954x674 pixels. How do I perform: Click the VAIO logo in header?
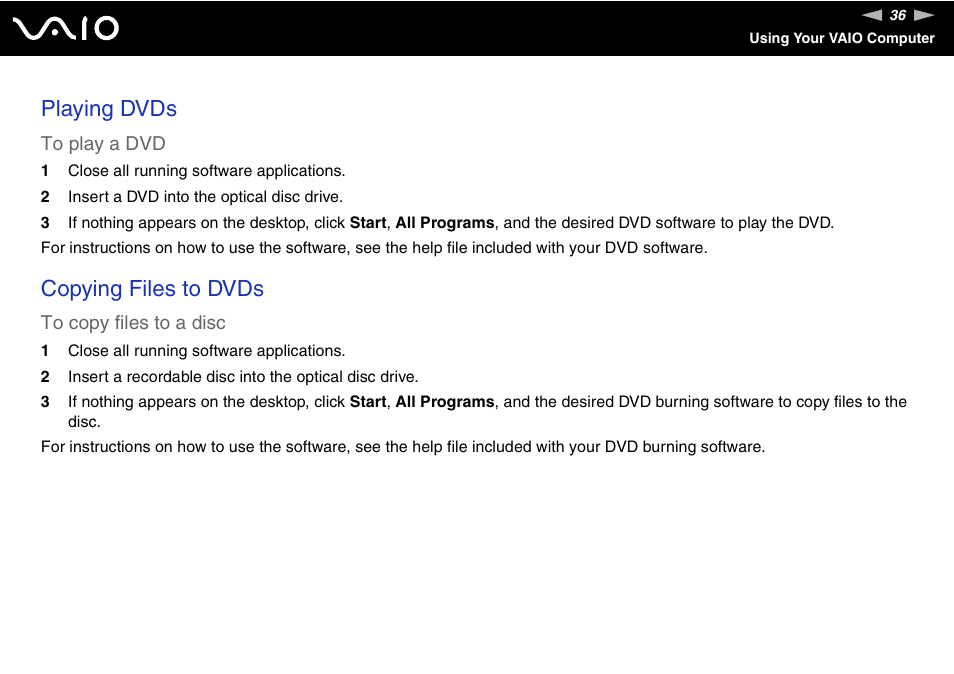point(66,29)
